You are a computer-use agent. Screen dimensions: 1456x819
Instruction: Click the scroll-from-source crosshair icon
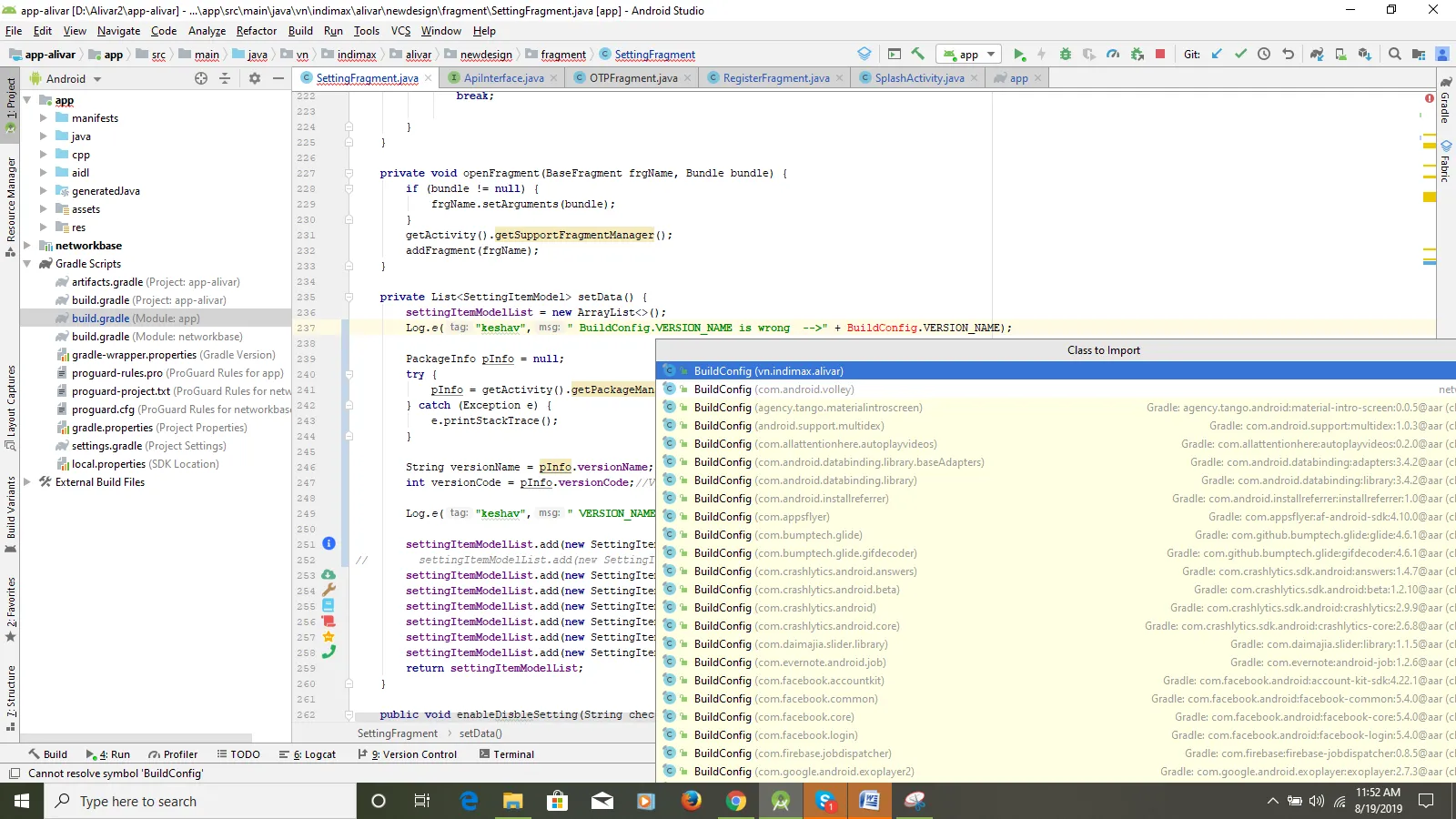201,79
